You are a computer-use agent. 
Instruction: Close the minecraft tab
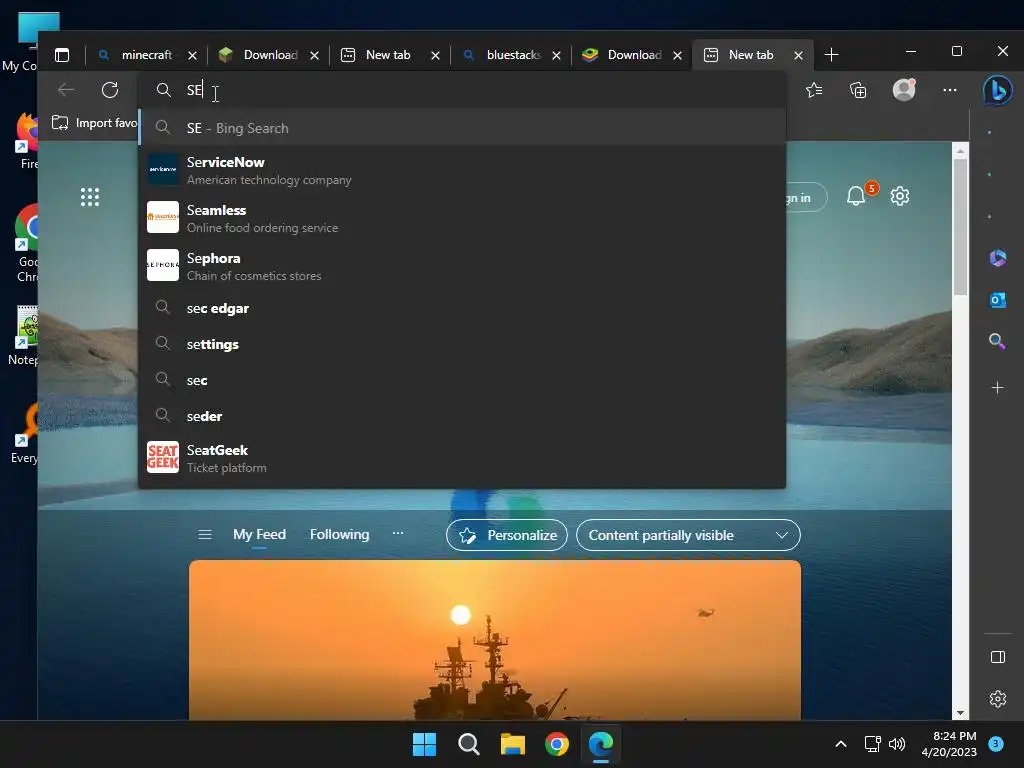(192, 56)
